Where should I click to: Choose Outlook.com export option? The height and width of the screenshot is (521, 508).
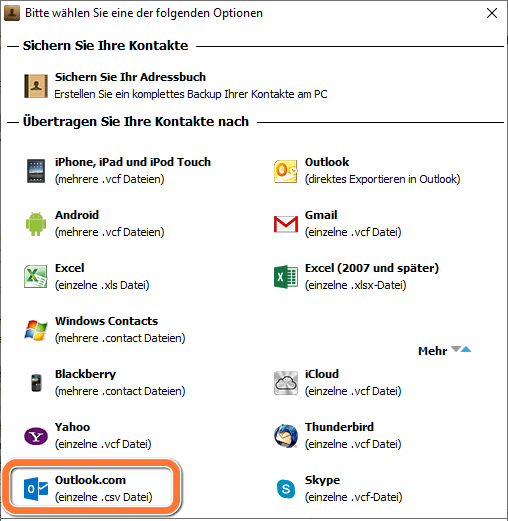tap(90, 480)
